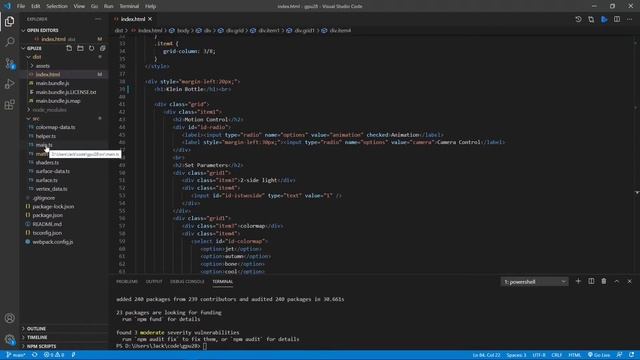
Task: Open the Run and Debug view
Action: (9, 84)
